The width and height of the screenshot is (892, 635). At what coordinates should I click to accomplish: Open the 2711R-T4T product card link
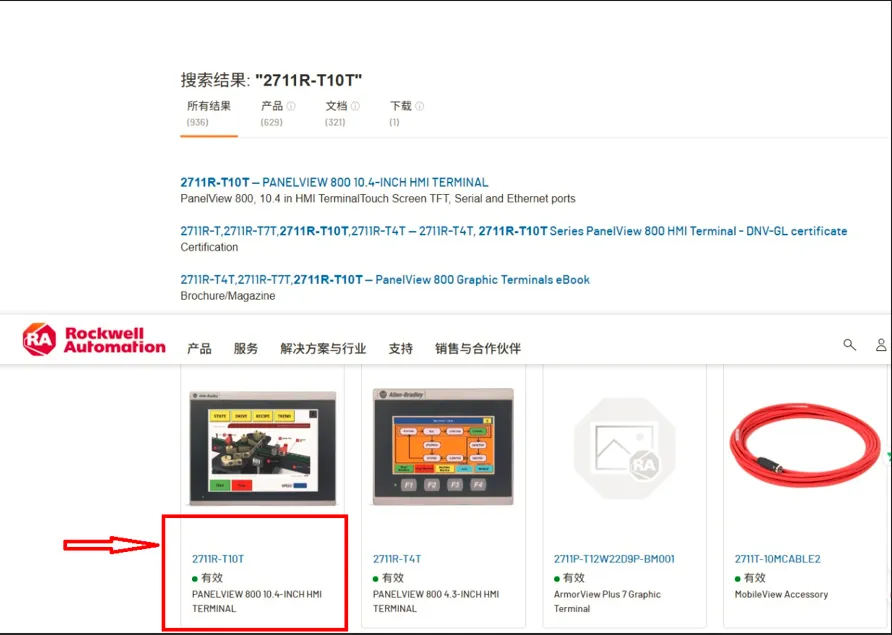[397, 559]
